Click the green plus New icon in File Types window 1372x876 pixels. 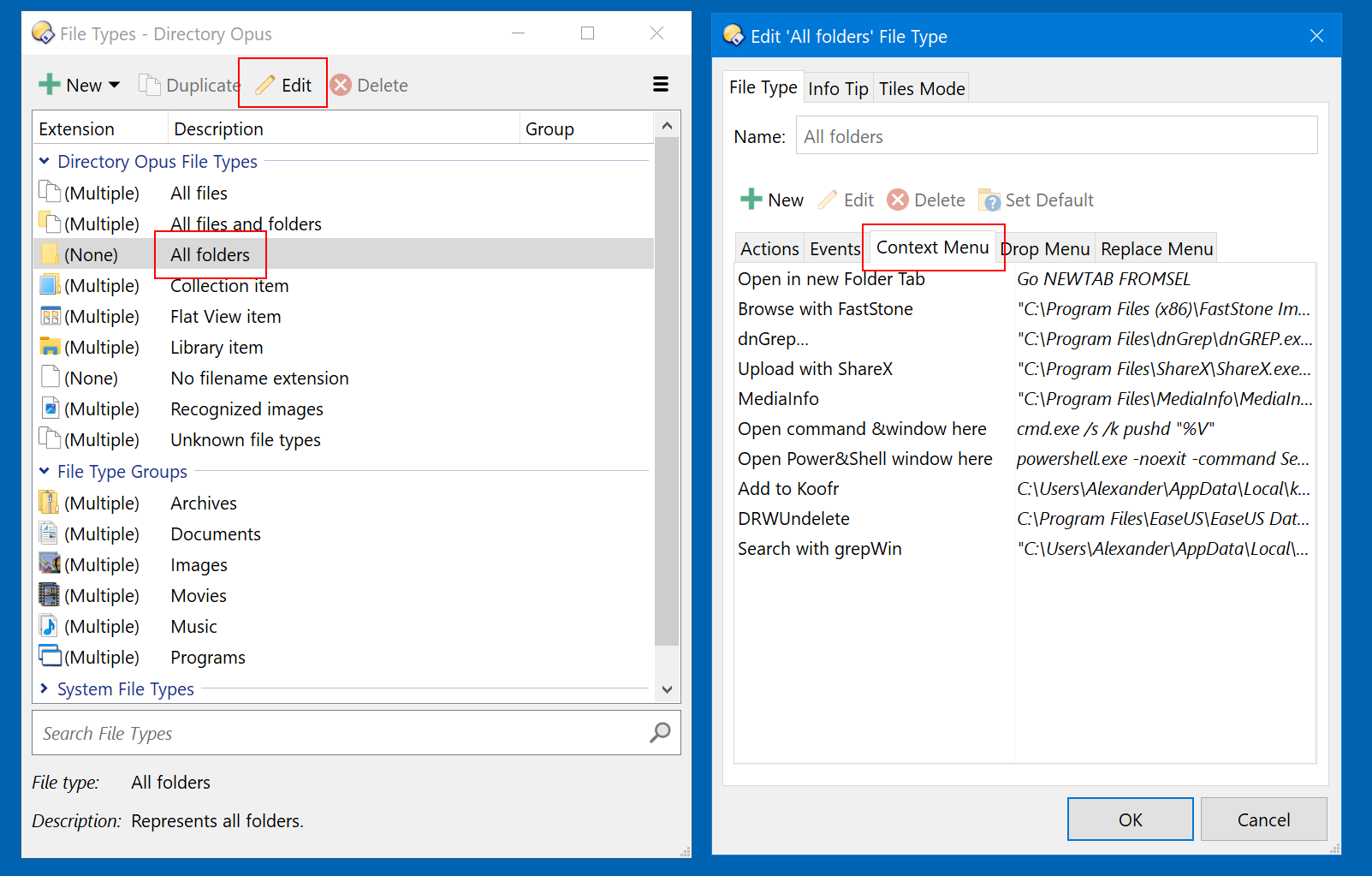(x=50, y=85)
